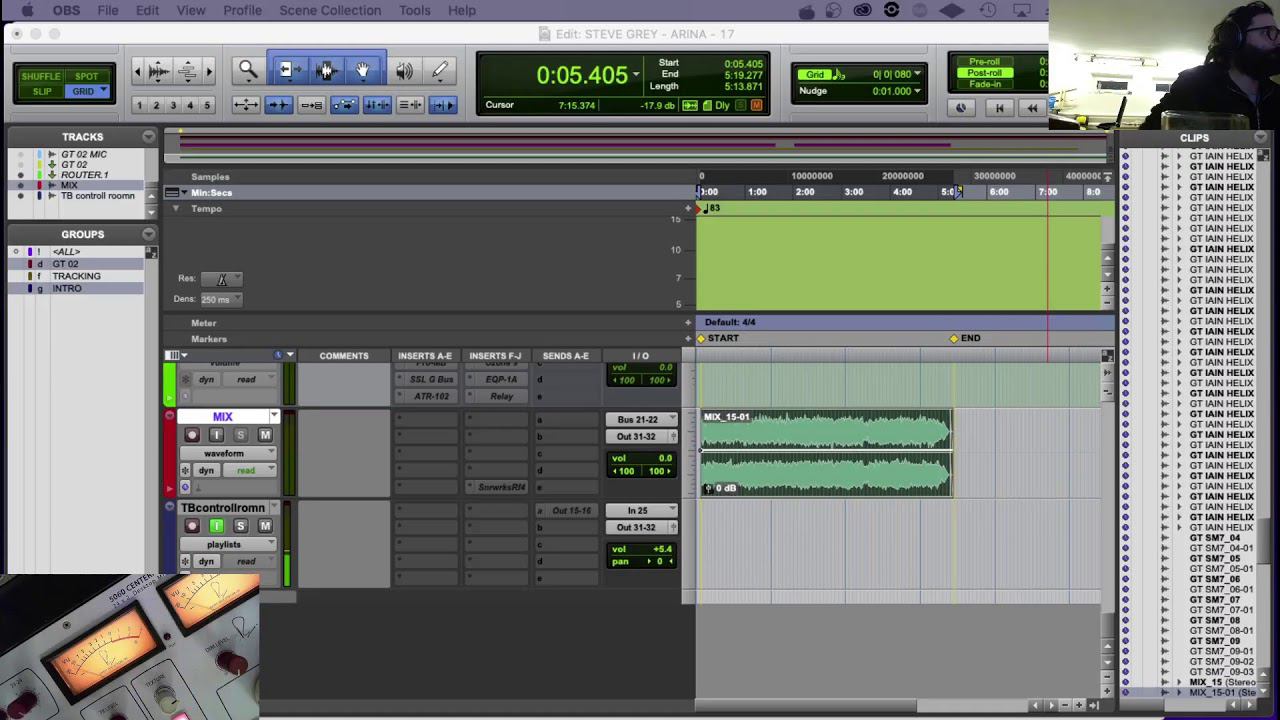1280x720 pixels.
Task: Solo the TBcontrollromn track
Action: (x=241, y=526)
